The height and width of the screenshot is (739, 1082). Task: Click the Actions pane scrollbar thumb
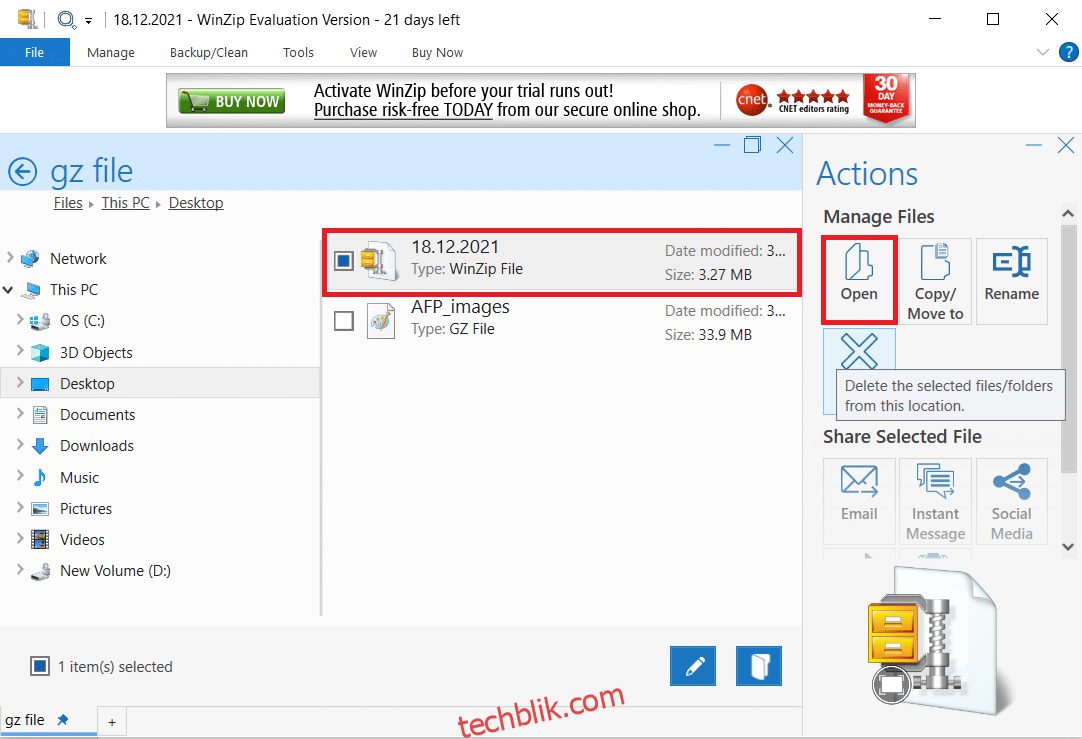click(1068, 348)
